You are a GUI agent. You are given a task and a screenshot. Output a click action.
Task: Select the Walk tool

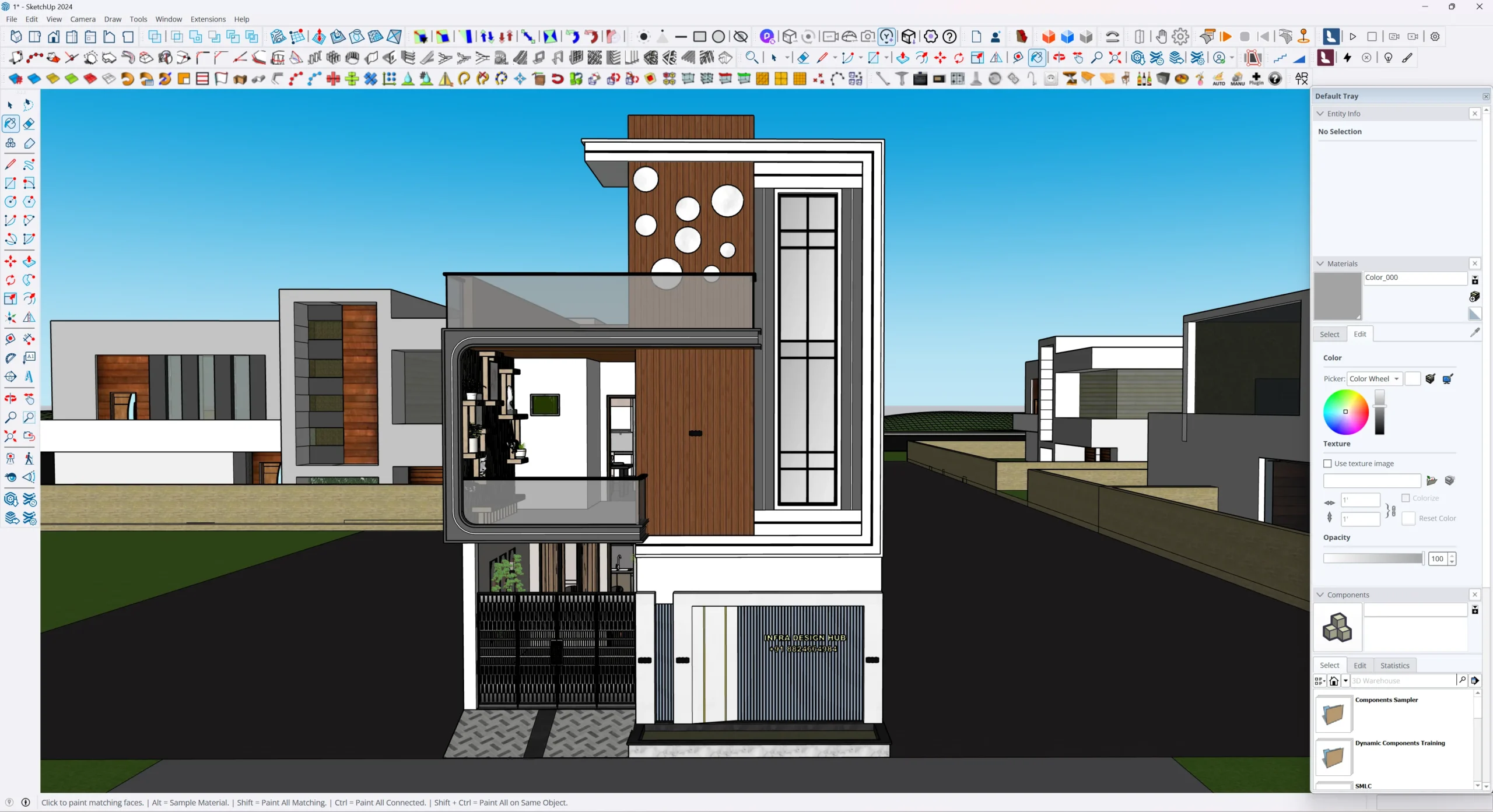(x=29, y=458)
